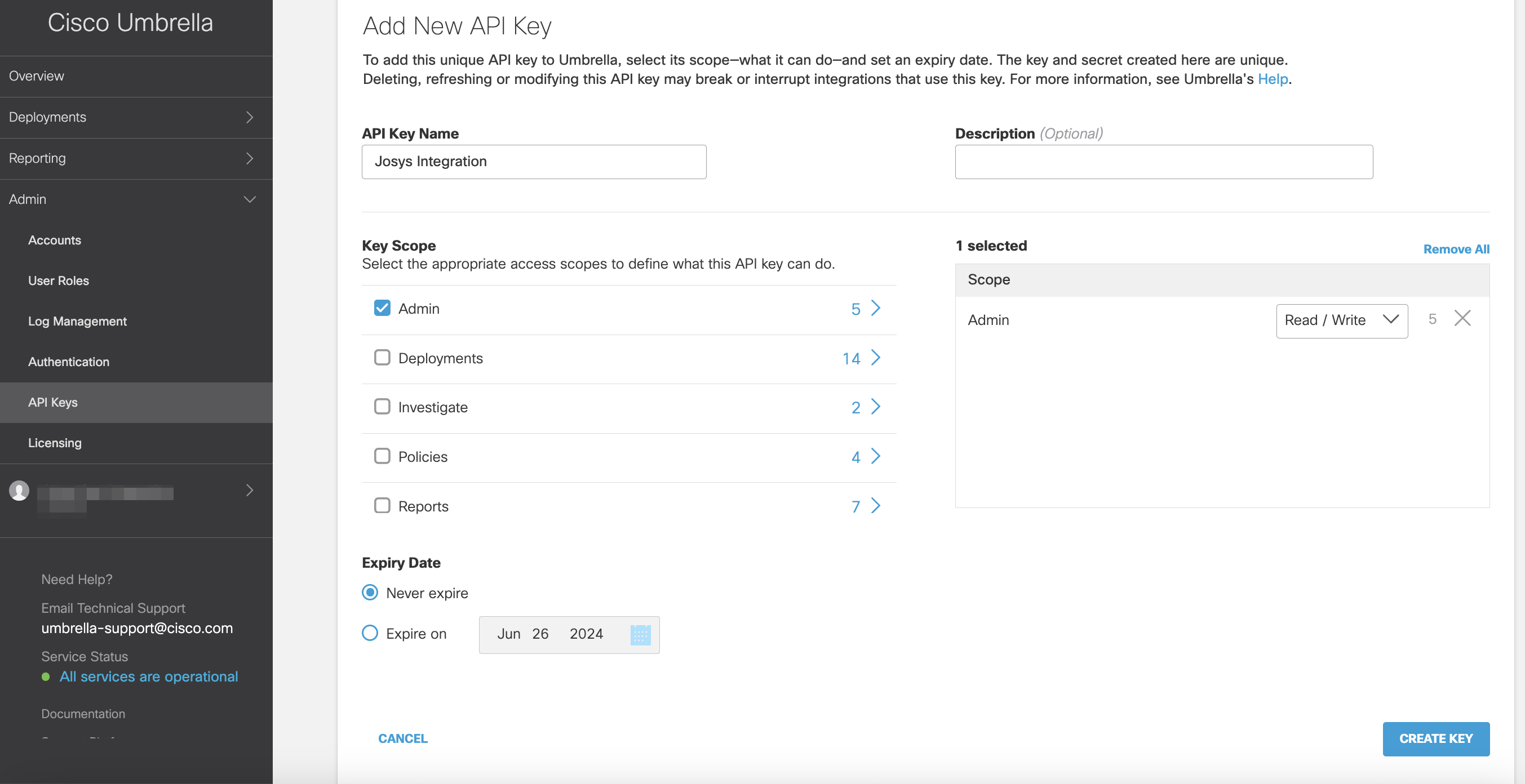Click the Remove All link
The height and width of the screenshot is (784, 1525).
(x=1456, y=249)
